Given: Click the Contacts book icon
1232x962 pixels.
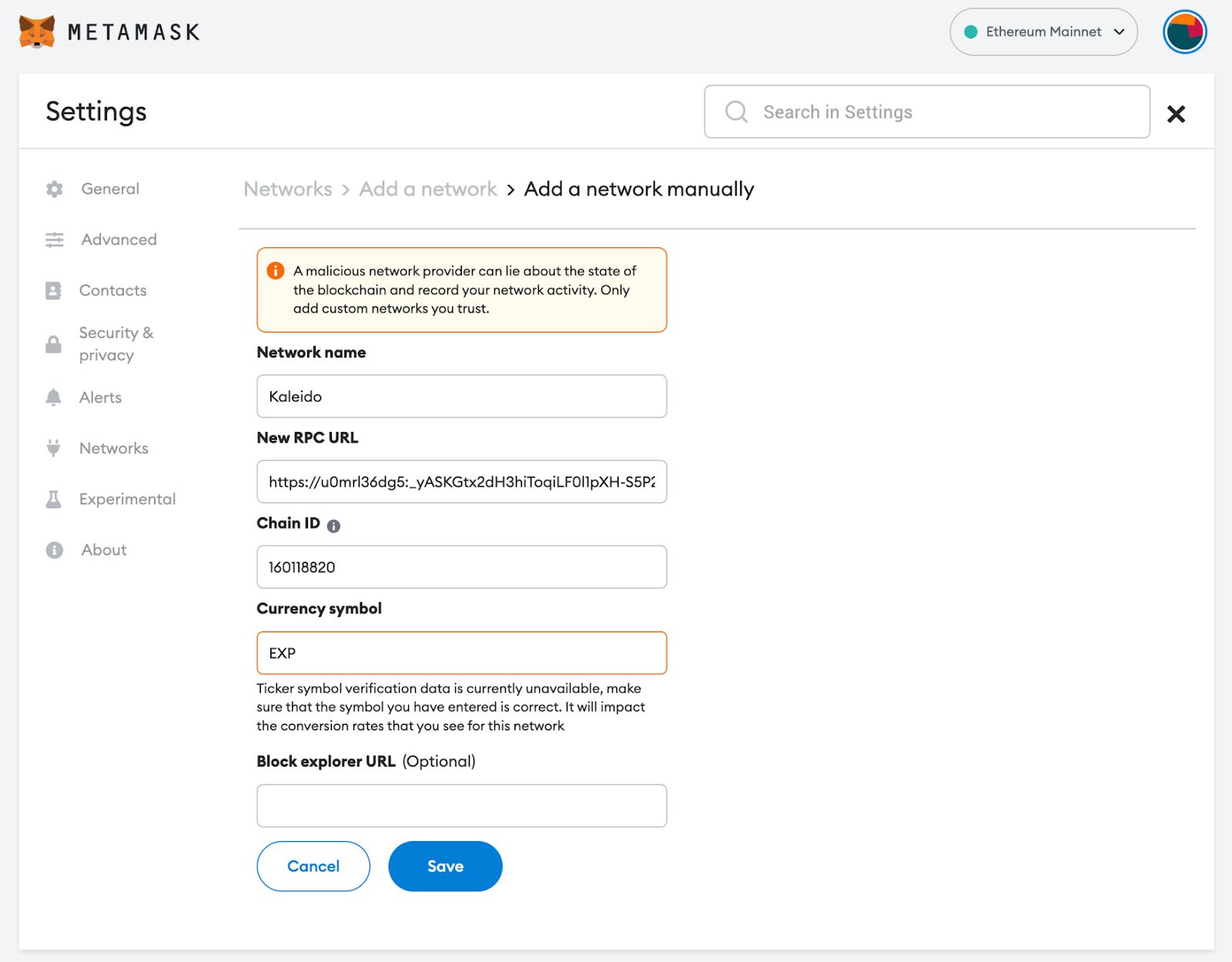Looking at the screenshot, I should 53,290.
